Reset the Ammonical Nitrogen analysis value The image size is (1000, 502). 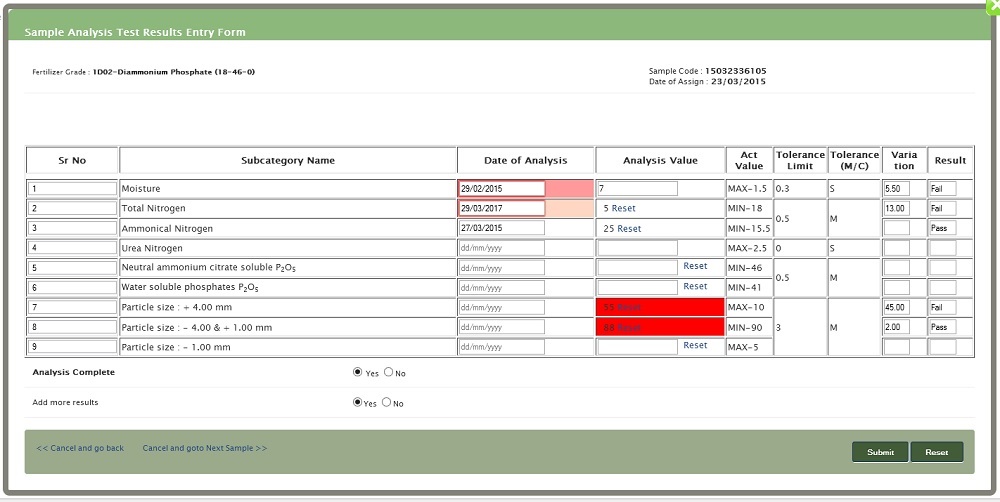click(629, 229)
